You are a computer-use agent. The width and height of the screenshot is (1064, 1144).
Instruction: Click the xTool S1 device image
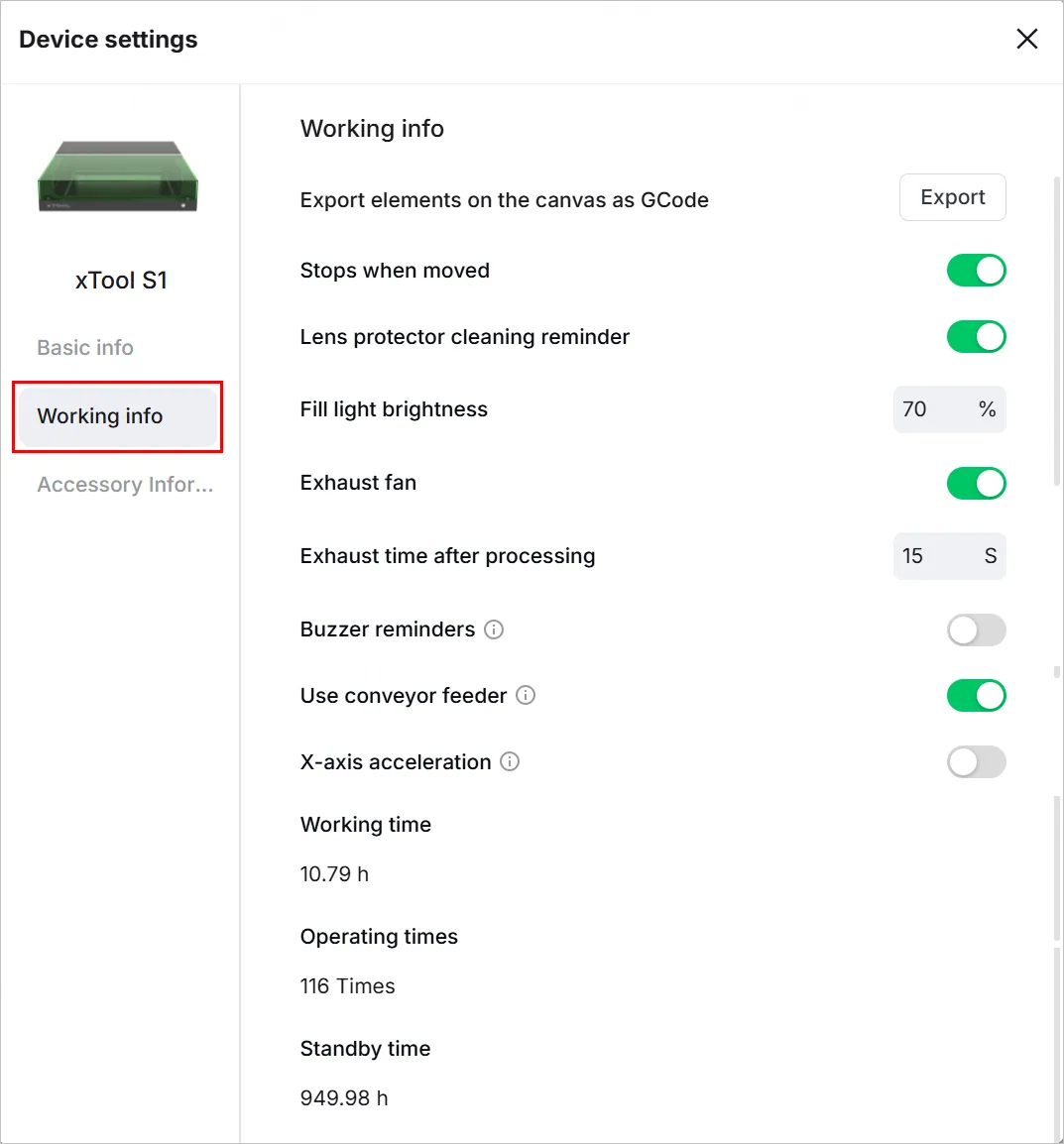click(x=118, y=176)
